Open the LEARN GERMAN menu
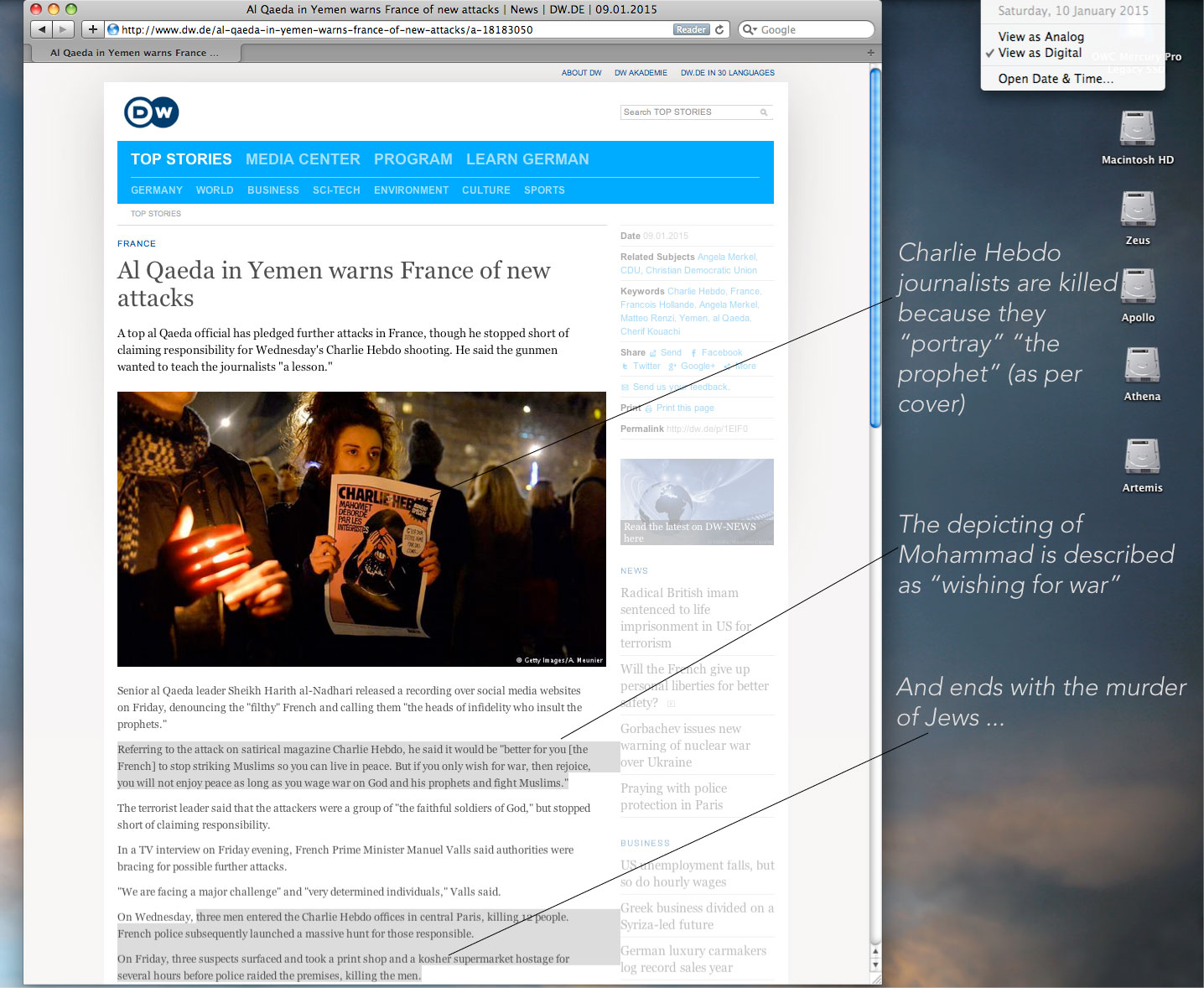Viewport: 1204px width, 988px height. tap(527, 159)
